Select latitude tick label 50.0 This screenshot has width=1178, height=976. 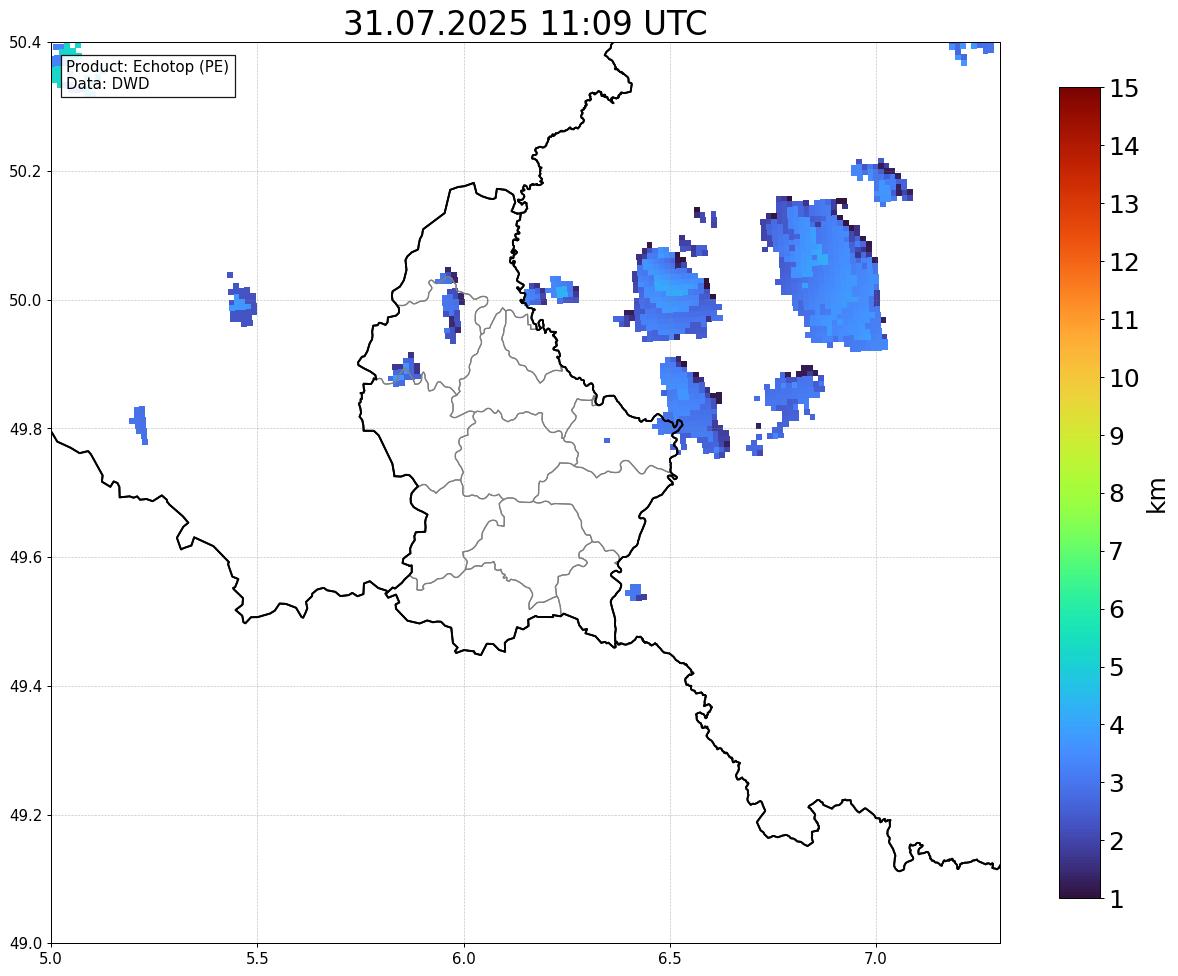pyautogui.click(x=25, y=301)
